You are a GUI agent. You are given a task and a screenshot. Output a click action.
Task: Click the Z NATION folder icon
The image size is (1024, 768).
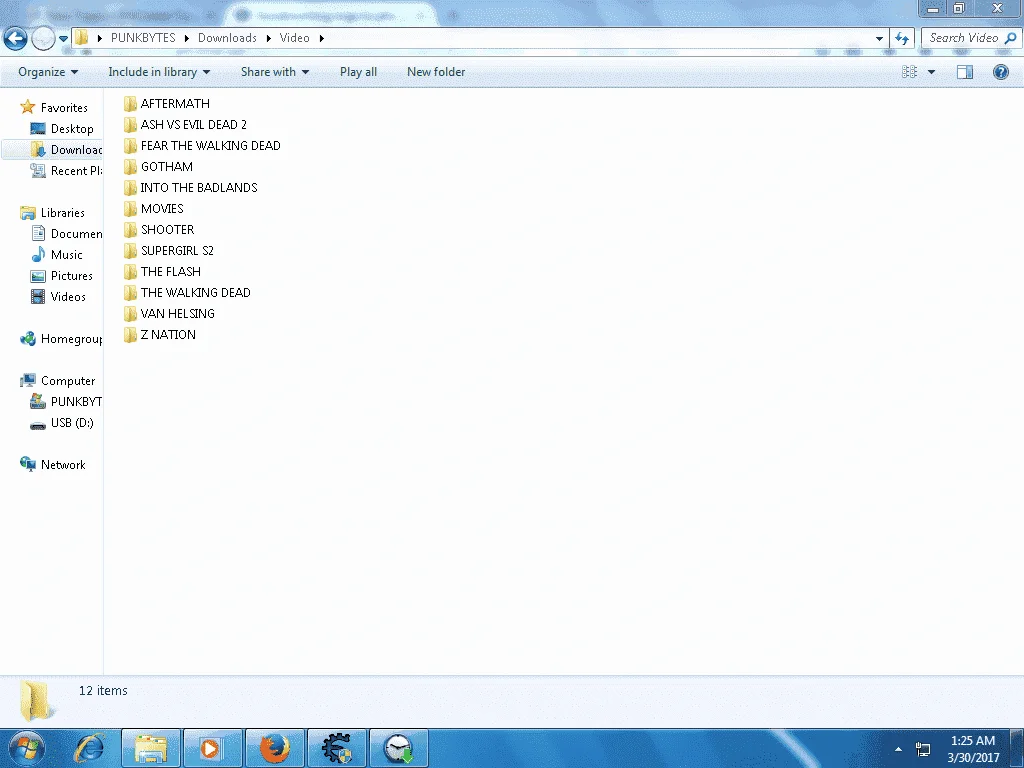click(131, 335)
